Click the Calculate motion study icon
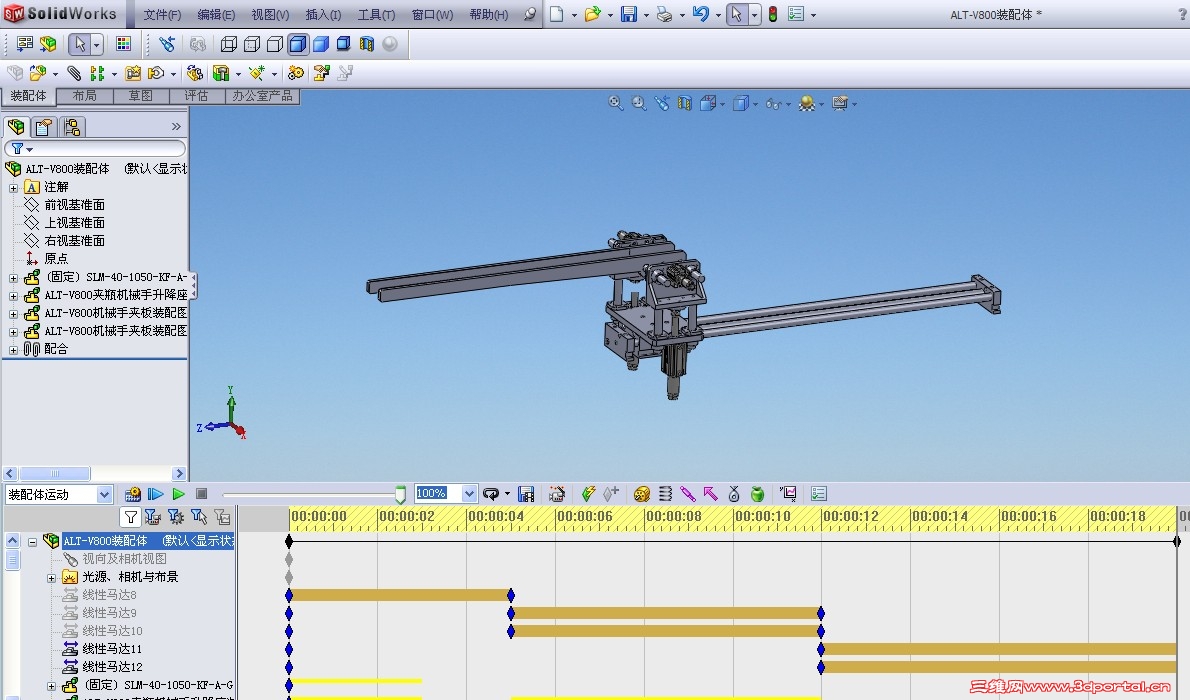 [133, 494]
